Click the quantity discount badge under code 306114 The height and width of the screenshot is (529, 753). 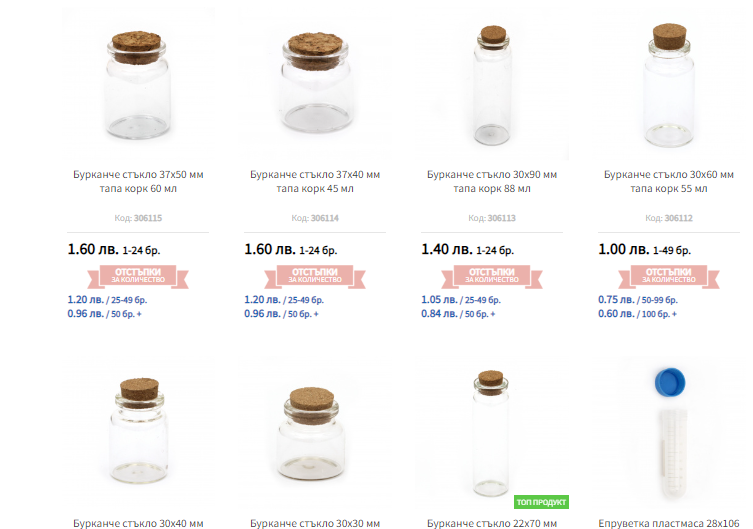pos(315,275)
